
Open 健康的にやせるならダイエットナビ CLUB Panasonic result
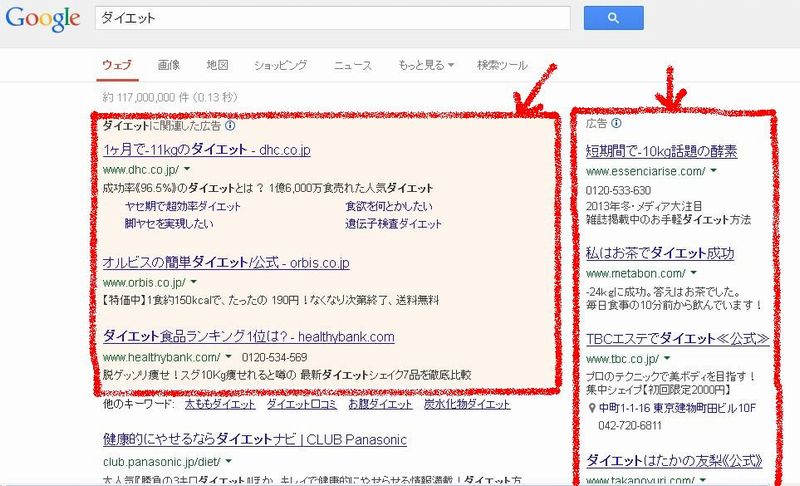coord(255,440)
